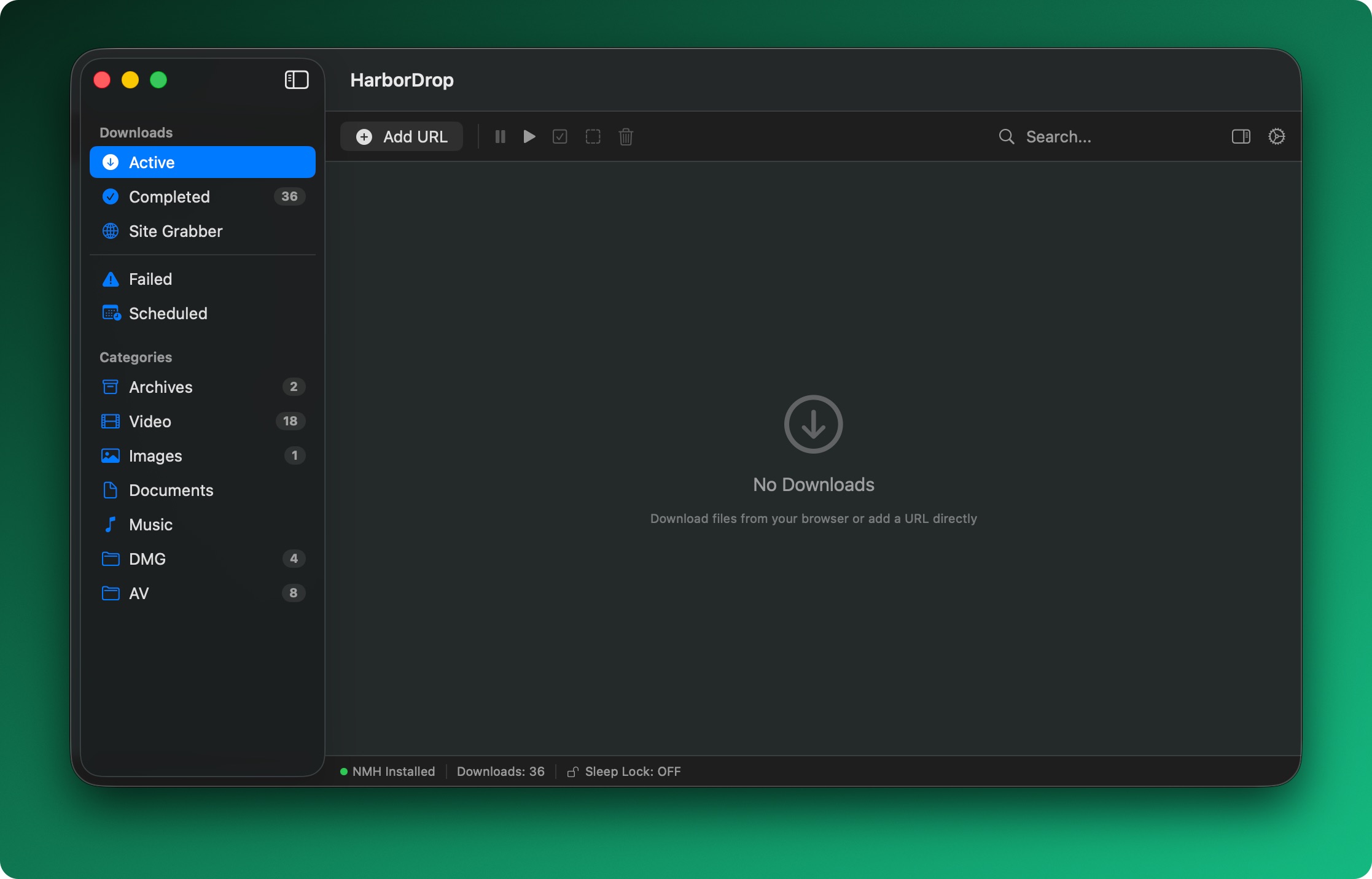Click the Completed count badge 36

(x=289, y=196)
